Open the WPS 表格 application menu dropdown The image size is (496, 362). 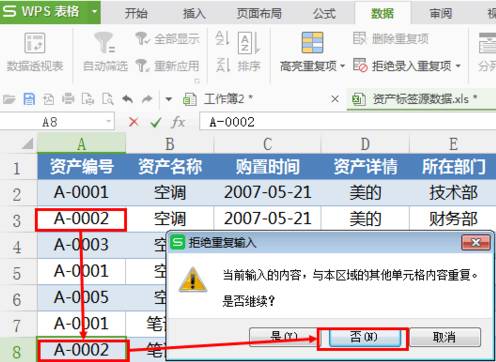coord(94,12)
